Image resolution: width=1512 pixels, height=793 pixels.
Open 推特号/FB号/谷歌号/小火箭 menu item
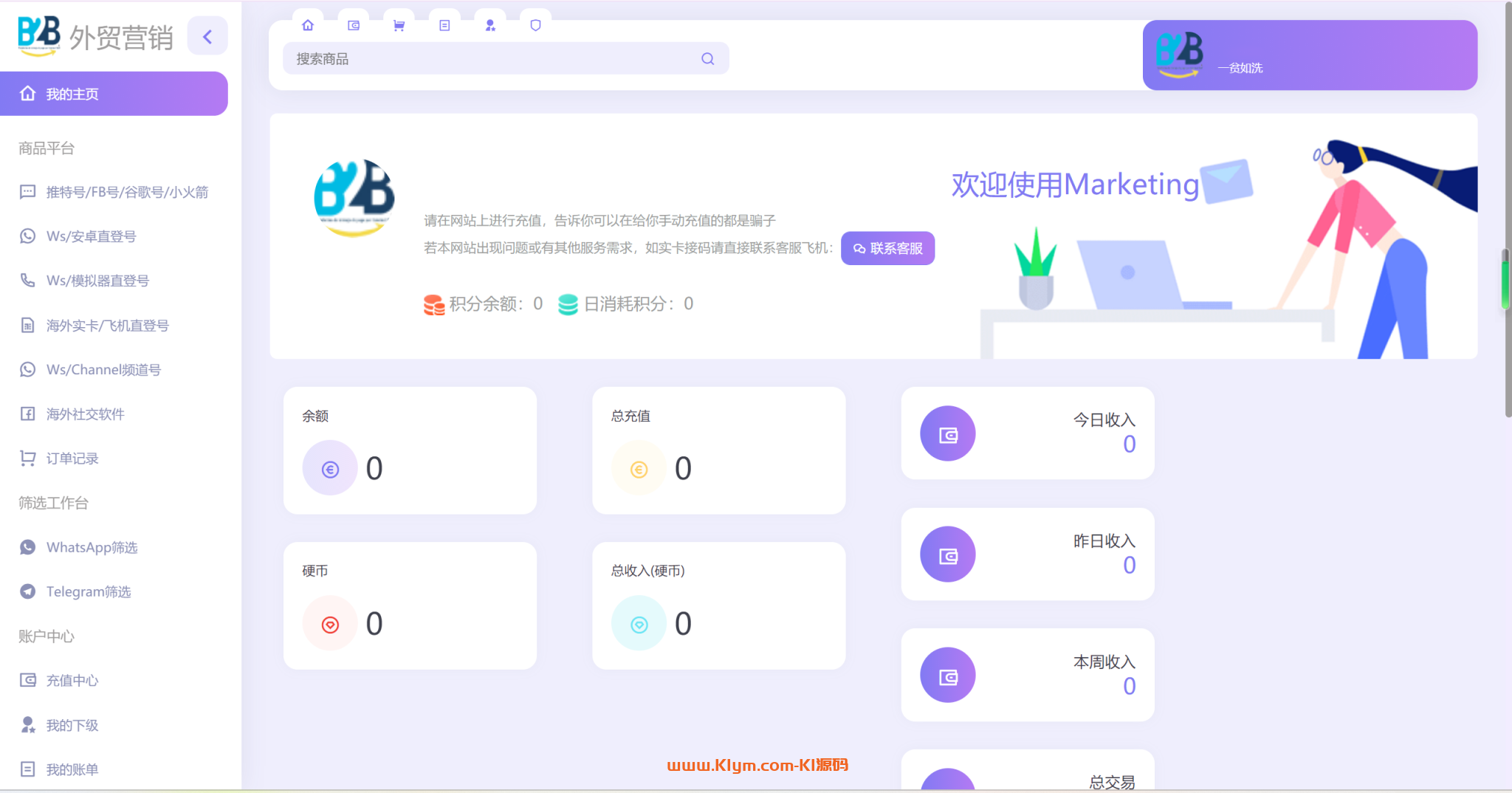[114, 192]
